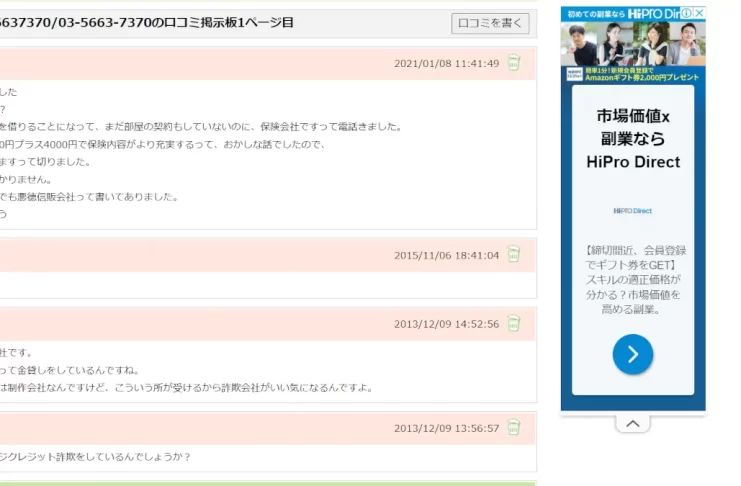The image size is (741, 486).
Task: Open the ad photo banner of four people
Action: point(632,43)
